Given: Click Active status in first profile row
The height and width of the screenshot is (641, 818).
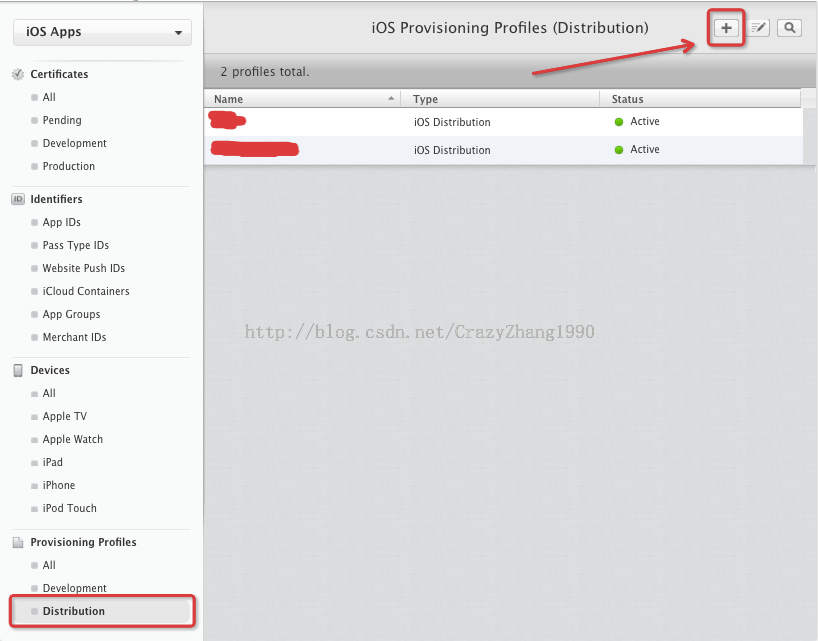Looking at the screenshot, I should [x=645, y=122].
